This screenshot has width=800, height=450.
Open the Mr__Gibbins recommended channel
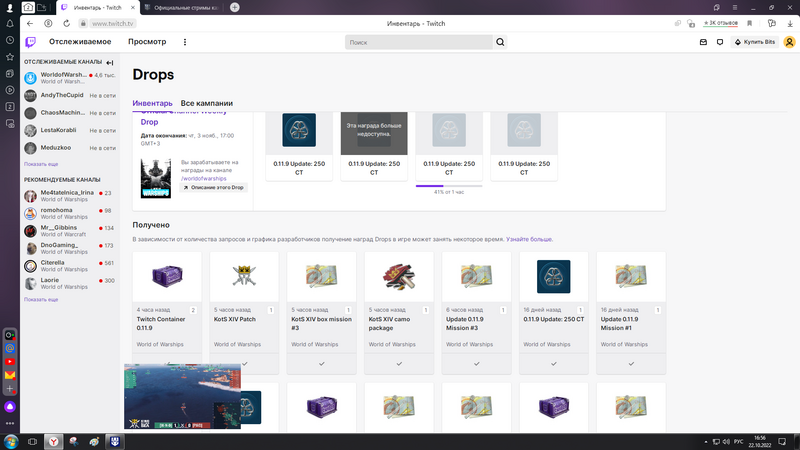70,231
